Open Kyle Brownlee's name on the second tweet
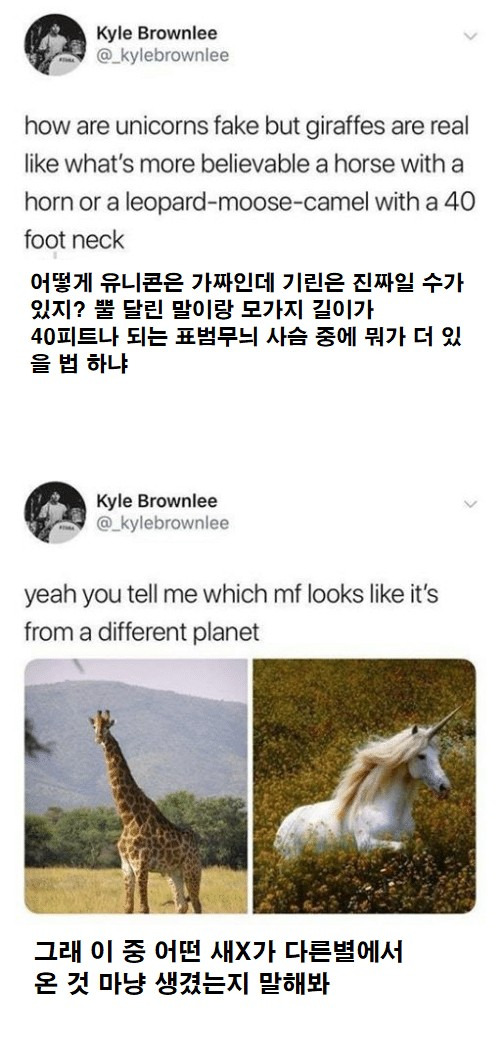500x1048 pixels. pyautogui.click(x=156, y=500)
